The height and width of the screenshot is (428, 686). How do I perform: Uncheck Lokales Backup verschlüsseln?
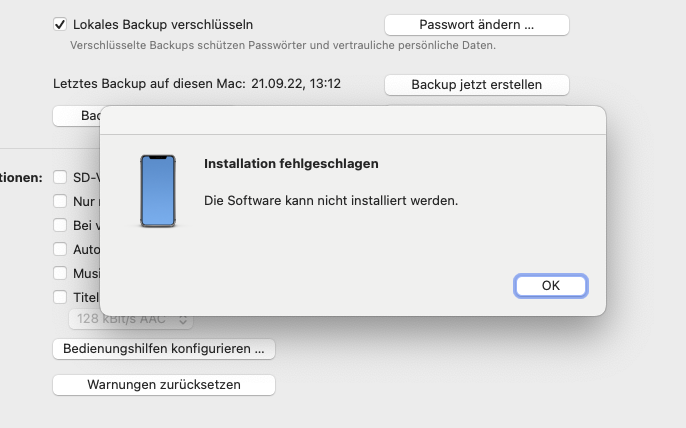pyautogui.click(x=61, y=24)
